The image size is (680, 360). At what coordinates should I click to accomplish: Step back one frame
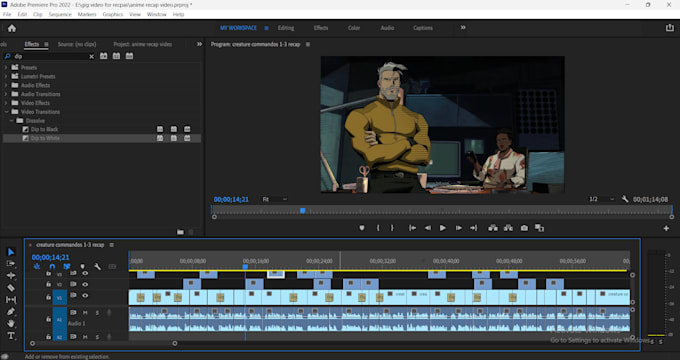tap(428, 228)
